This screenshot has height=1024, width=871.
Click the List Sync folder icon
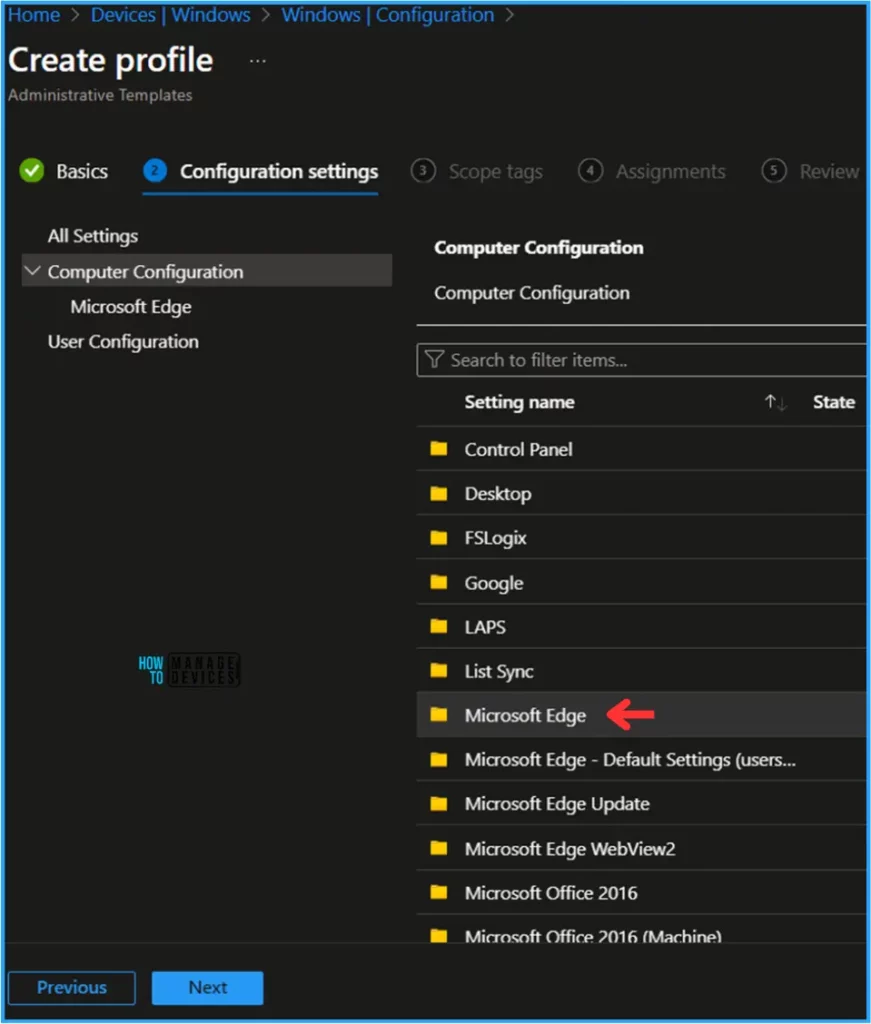[439, 671]
